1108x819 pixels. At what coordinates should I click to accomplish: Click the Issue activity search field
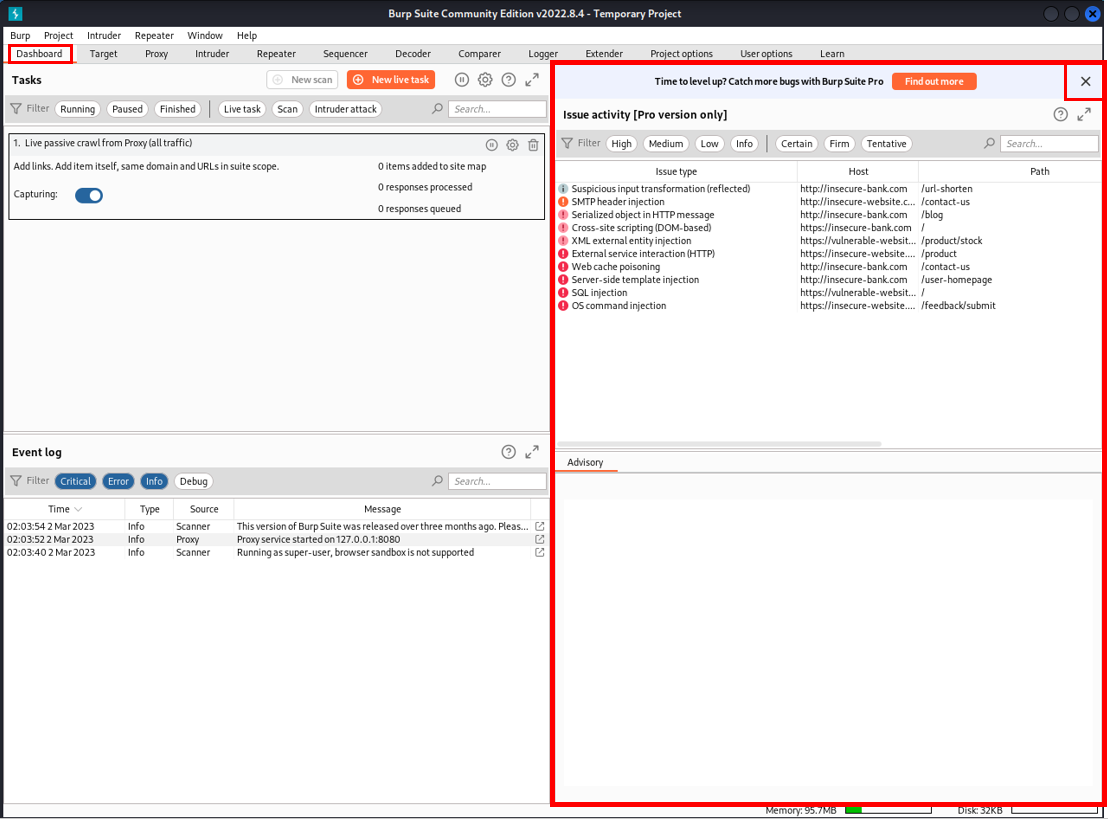pos(1049,143)
